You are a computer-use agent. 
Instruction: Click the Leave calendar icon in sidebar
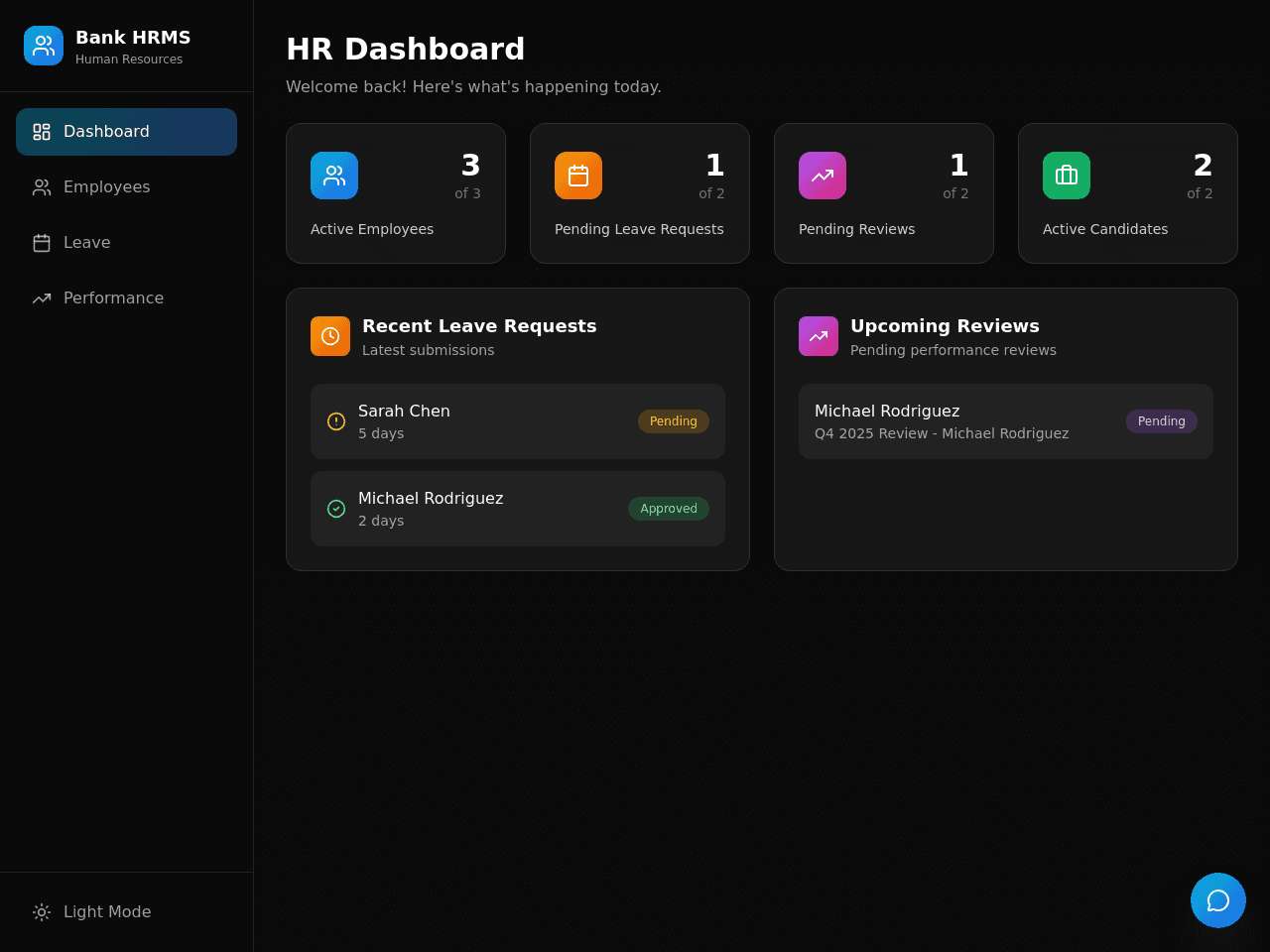coord(42,243)
